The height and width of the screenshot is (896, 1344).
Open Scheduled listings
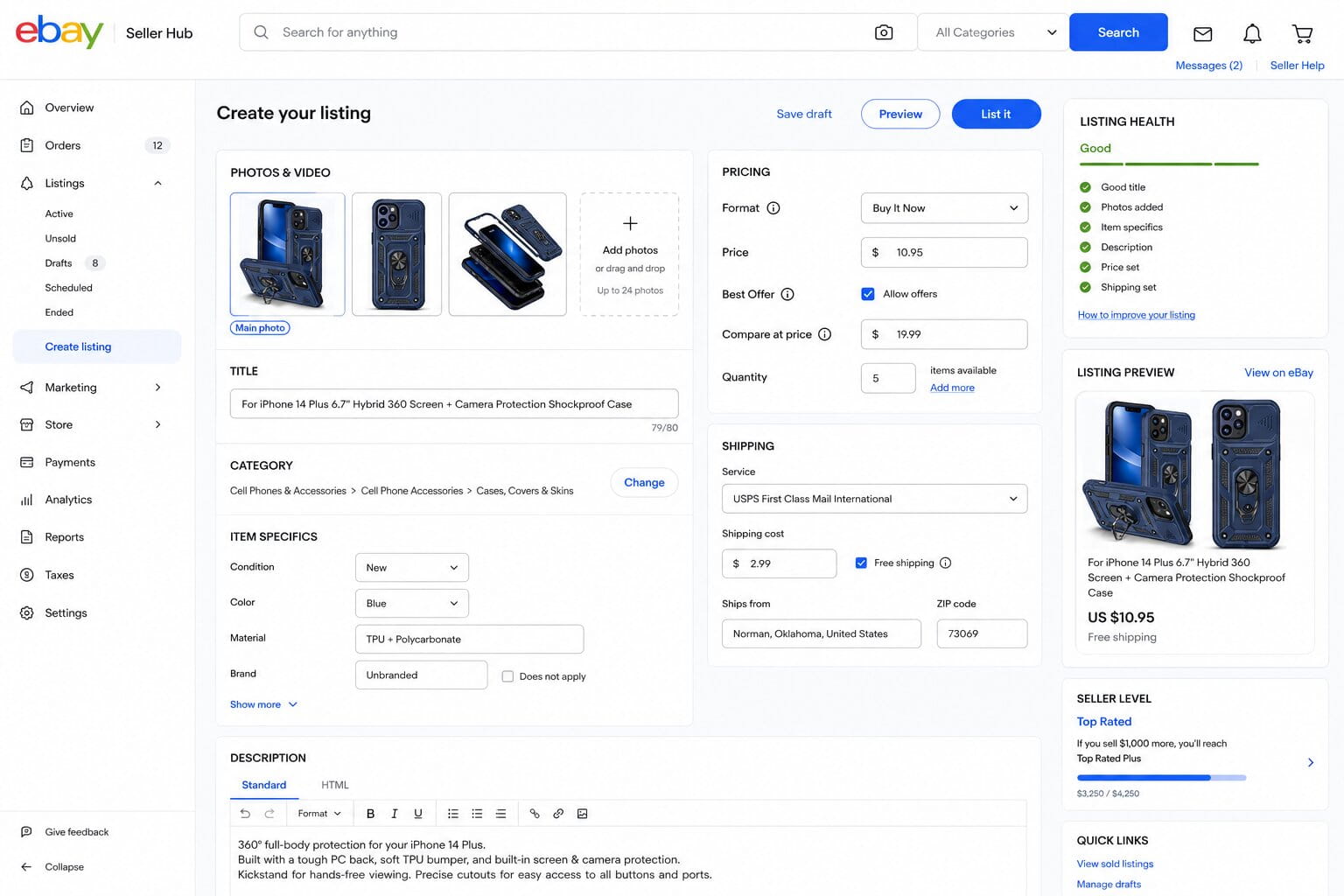click(x=68, y=288)
